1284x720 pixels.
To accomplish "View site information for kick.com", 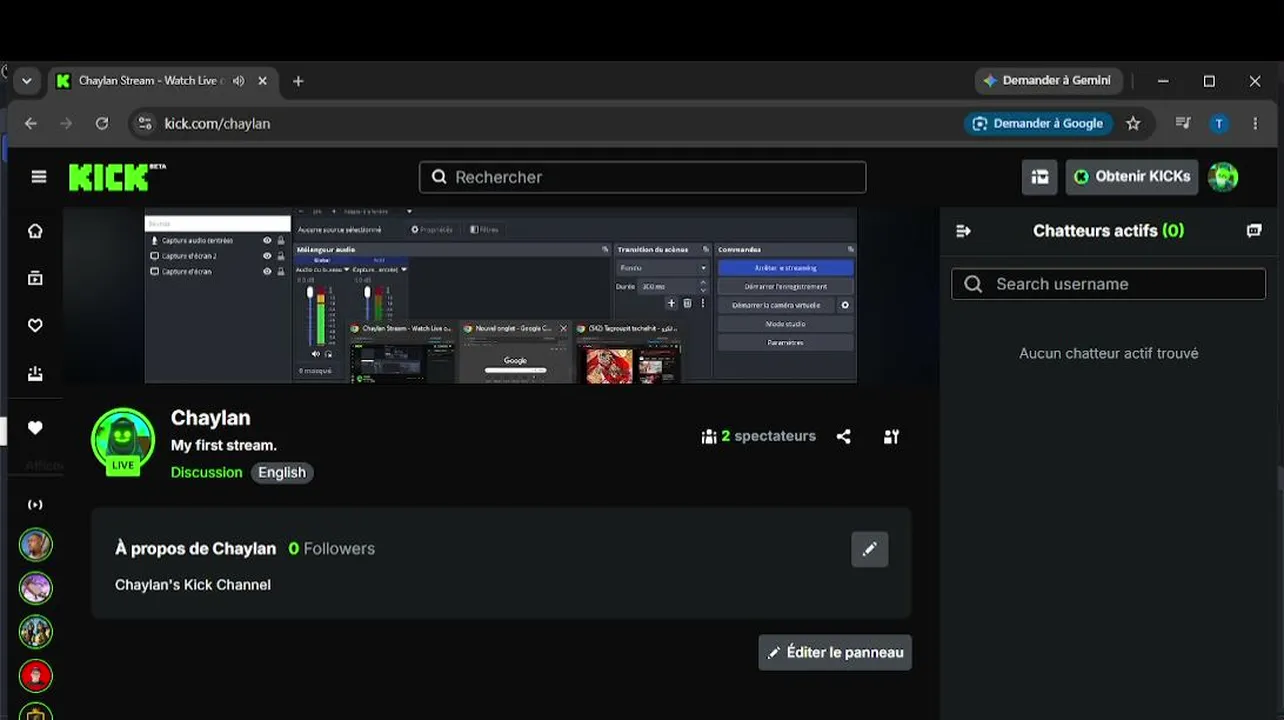I will tap(145, 123).
